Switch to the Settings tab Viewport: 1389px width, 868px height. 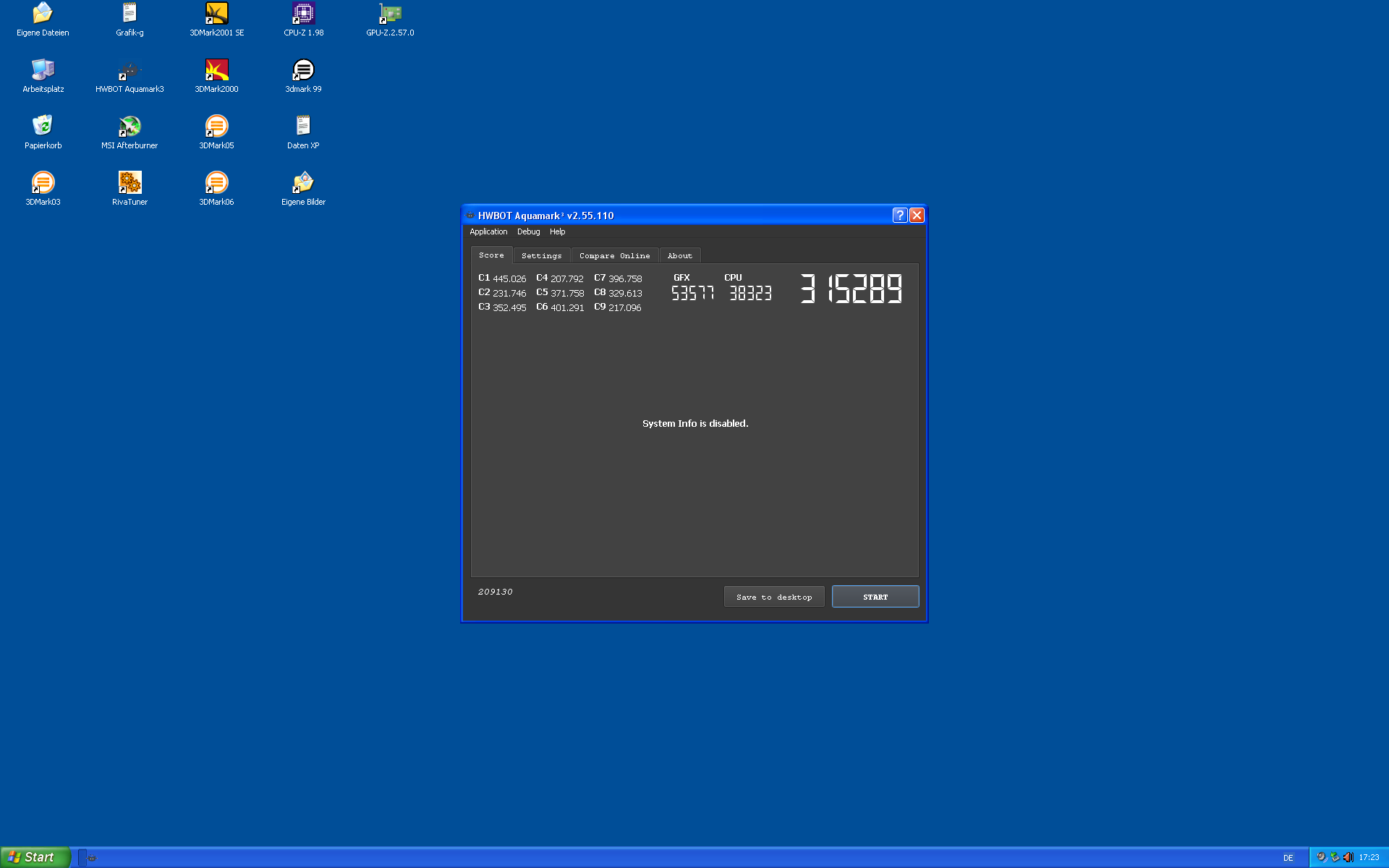click(x=541, y=256)
